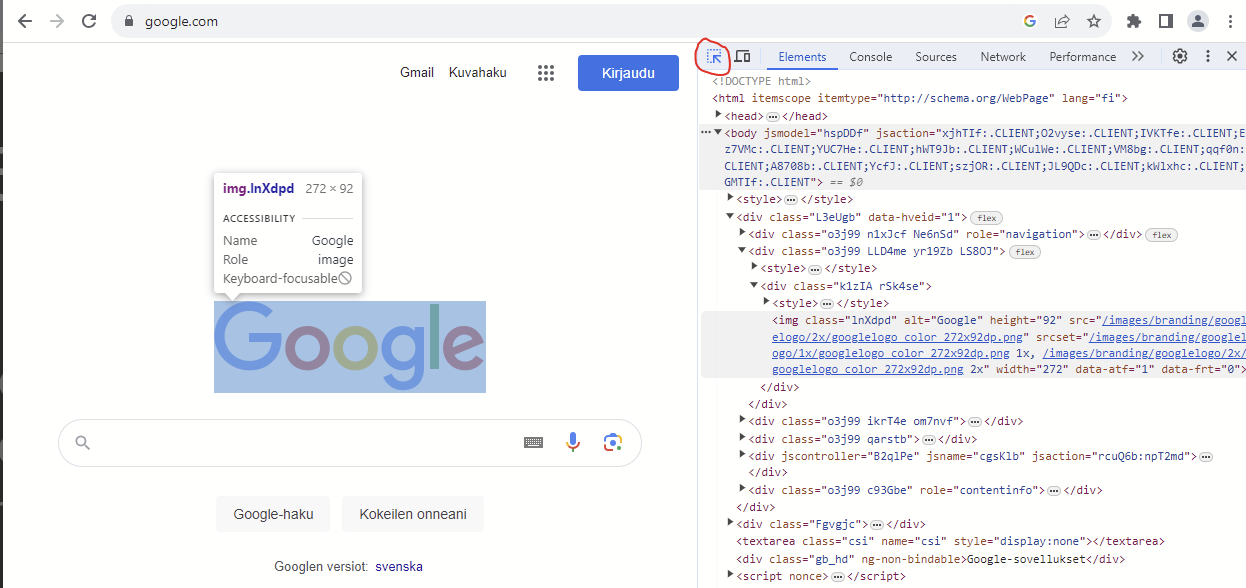Screen dimensions: 1246x588
Task: Click the googlelogo_color_272x92dp.png 1x srcset link
Action: (x=890, y=353)
